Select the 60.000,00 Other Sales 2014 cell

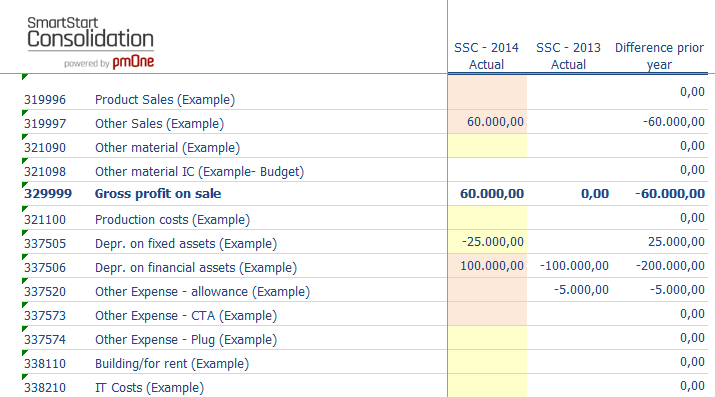[487, 122]
